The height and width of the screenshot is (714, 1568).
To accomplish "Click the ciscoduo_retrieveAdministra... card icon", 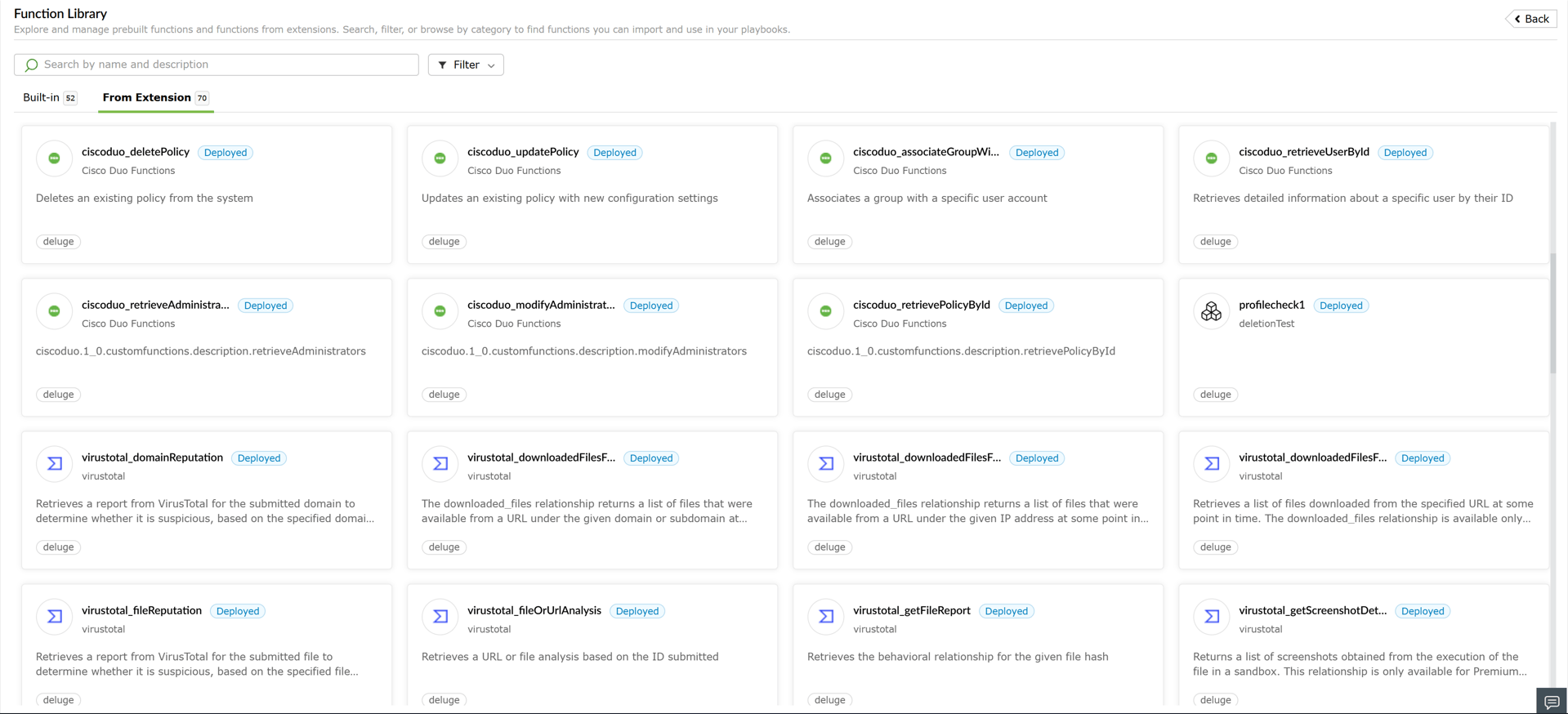I will [54, 311].
